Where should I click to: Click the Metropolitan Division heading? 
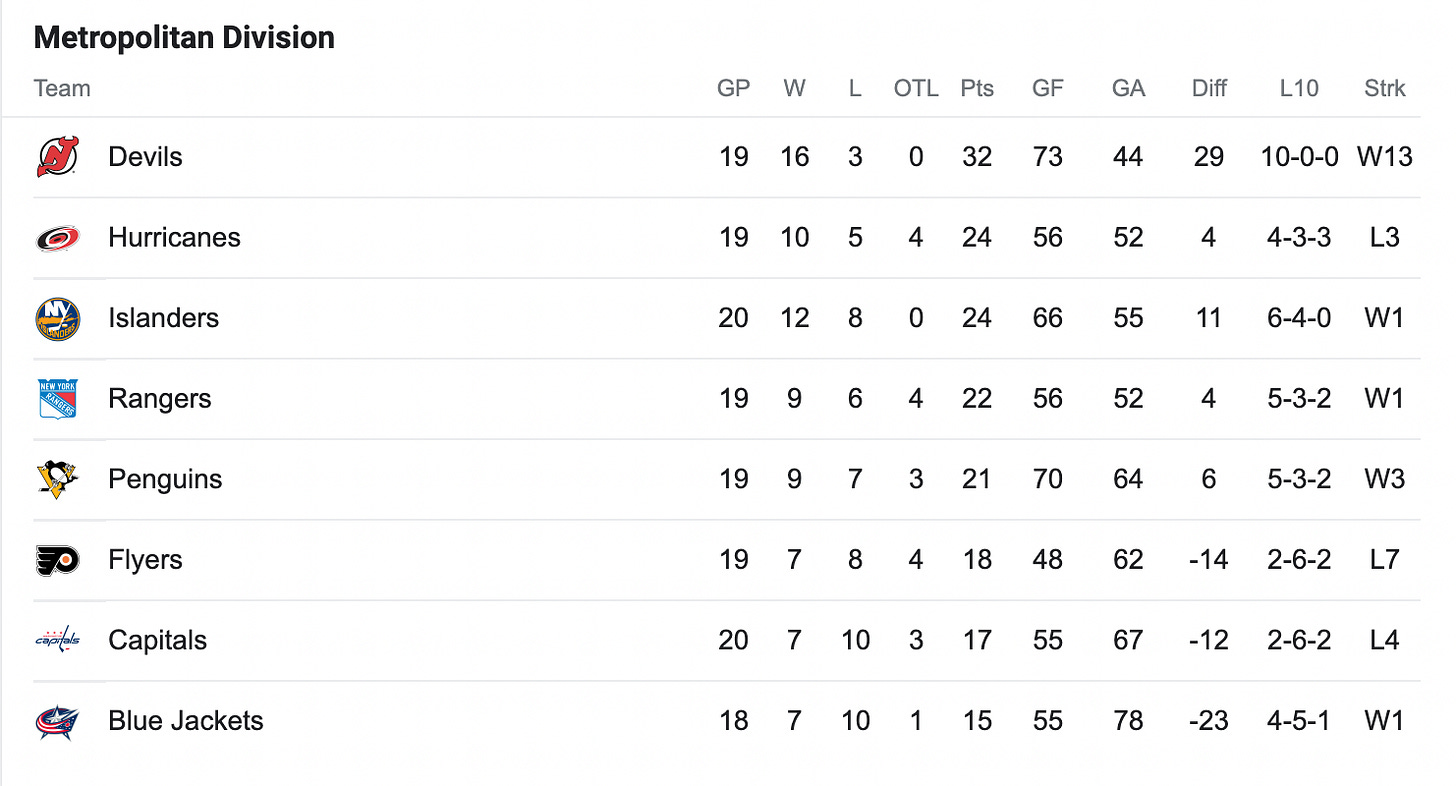pos(184,38)
